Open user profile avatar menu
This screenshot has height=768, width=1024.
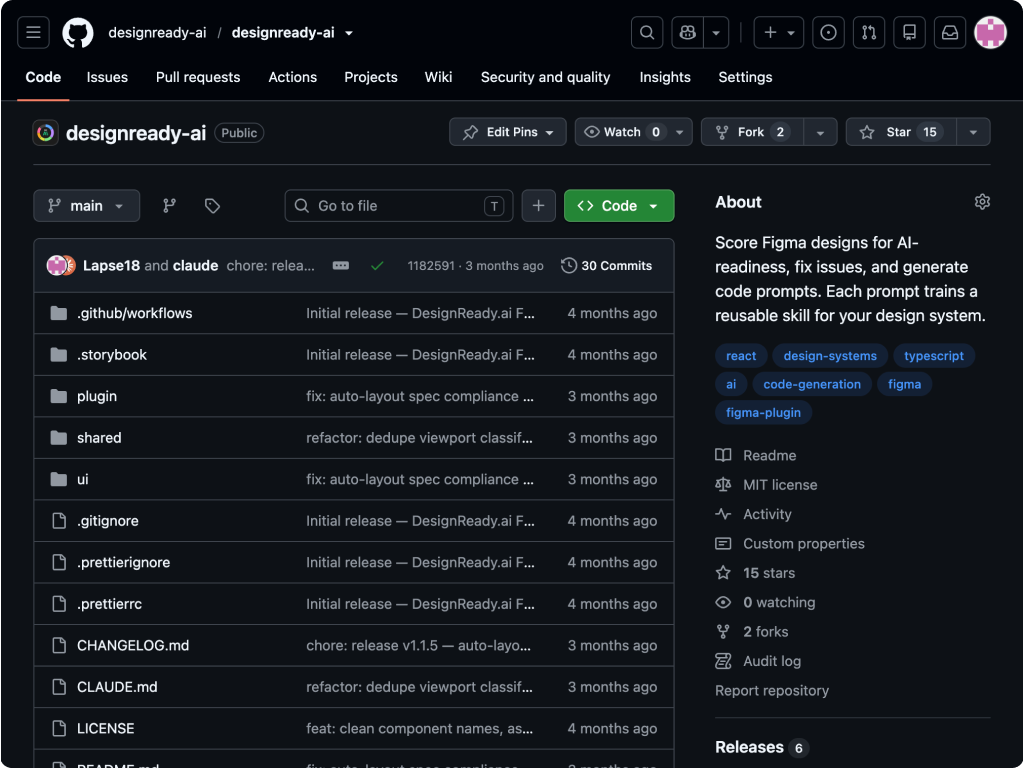click(x=990, y=33)
